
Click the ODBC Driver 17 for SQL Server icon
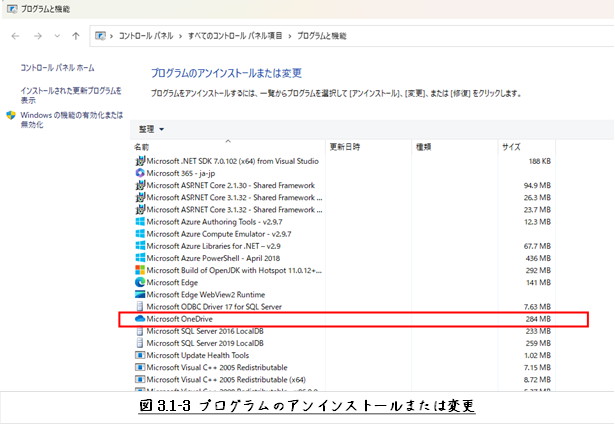coord(140,307)
